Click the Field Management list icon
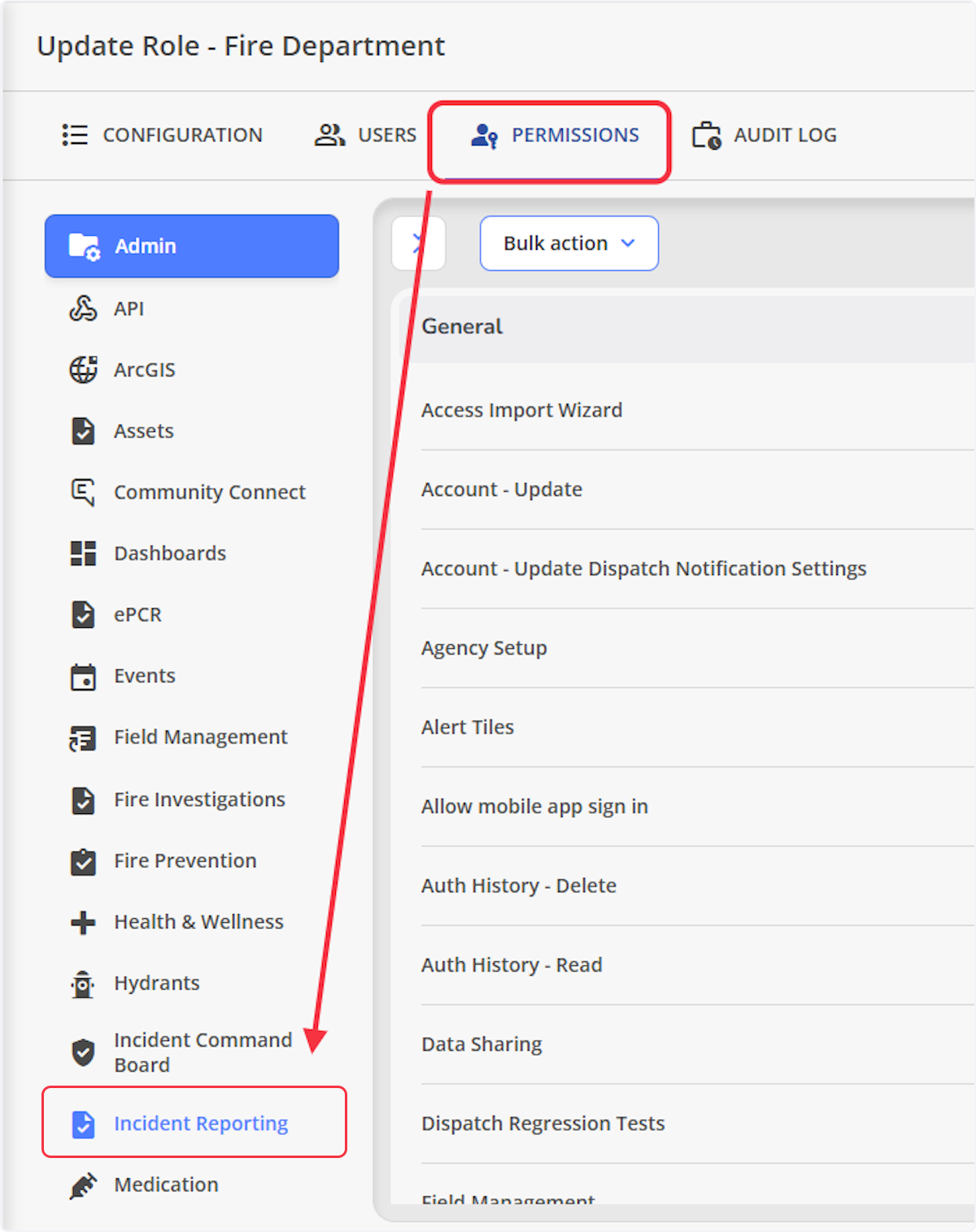 point(83,738)
